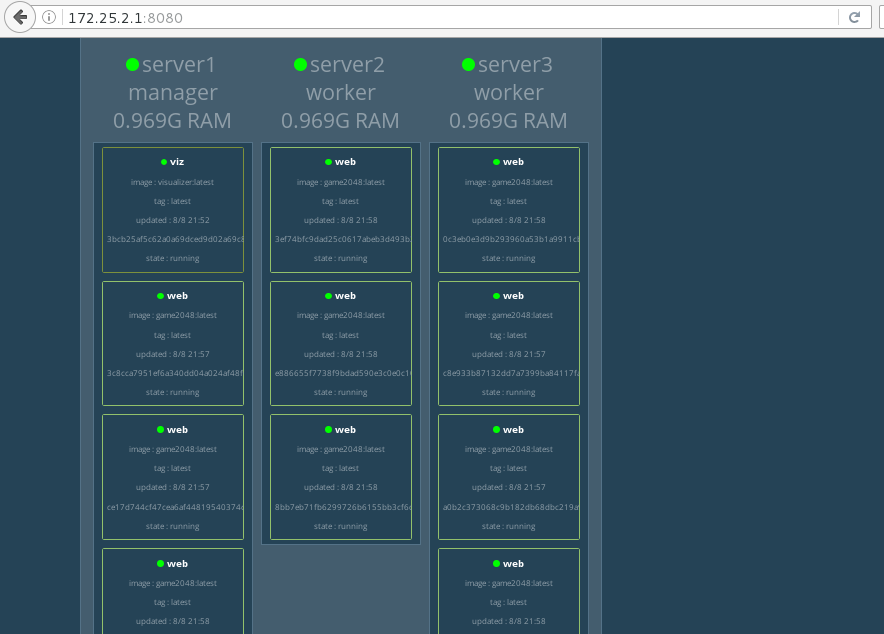Go back using the browser back arrow
The width and height of the screenshot is (884, 634).
[x=20, y=17]
